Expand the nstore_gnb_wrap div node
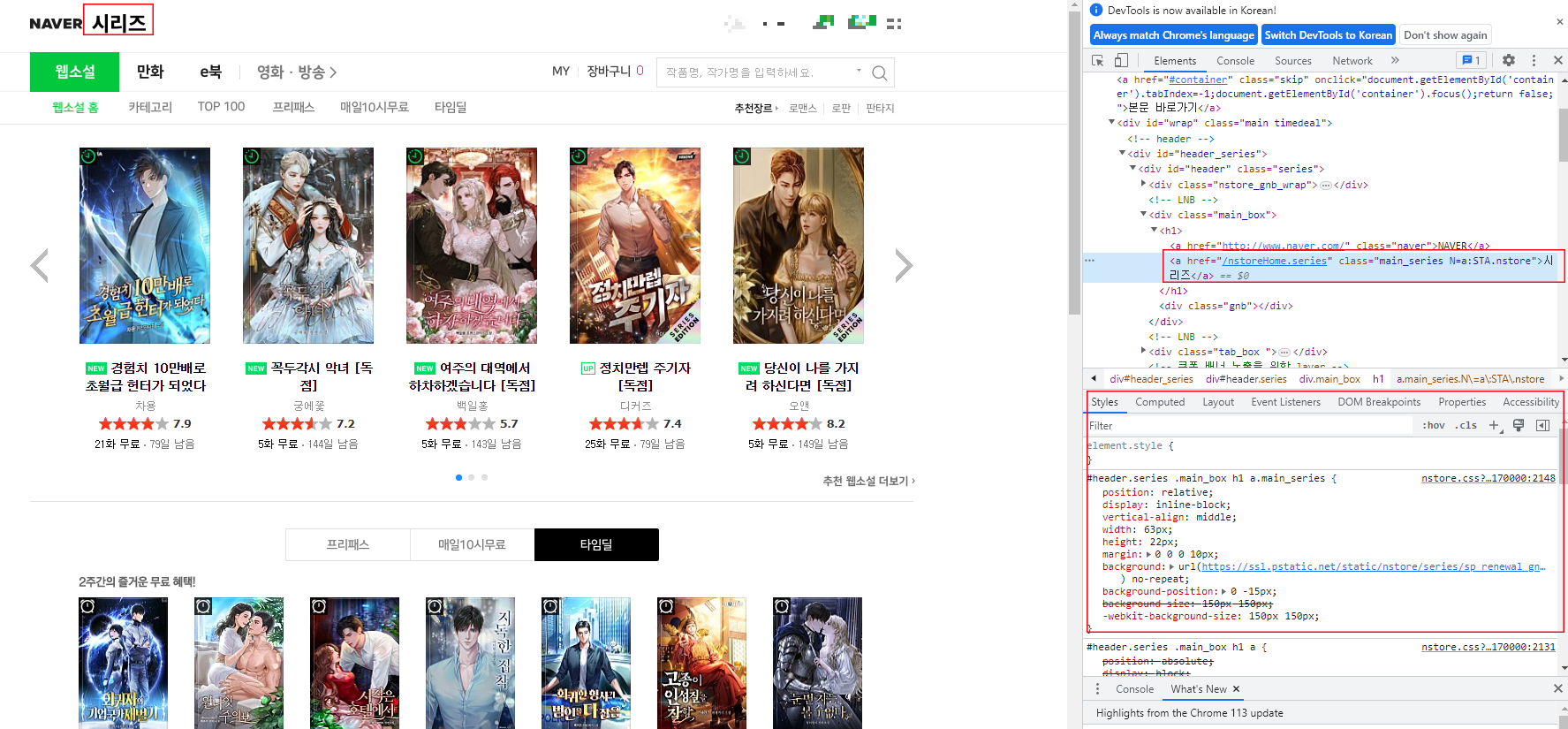This screenshot has height=729, width=1568. [1143, 184]
